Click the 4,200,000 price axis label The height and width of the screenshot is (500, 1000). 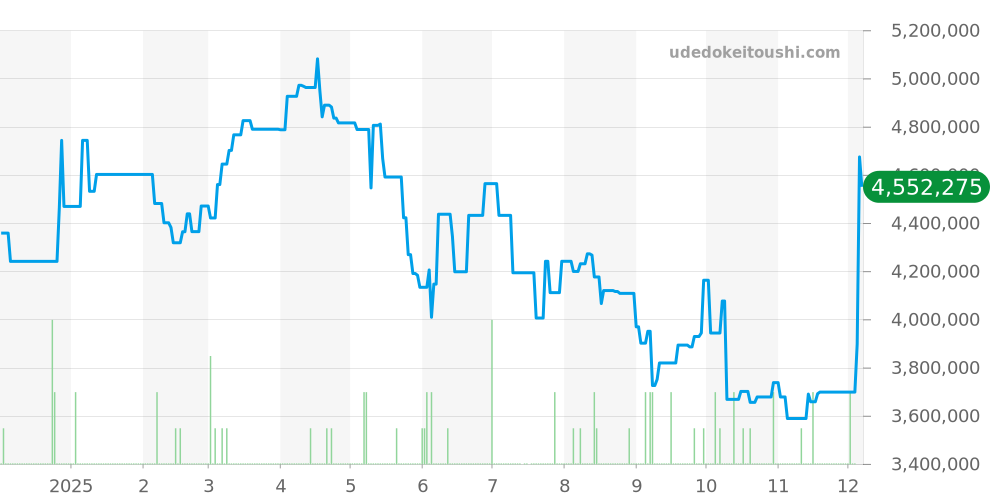point(935,272)
